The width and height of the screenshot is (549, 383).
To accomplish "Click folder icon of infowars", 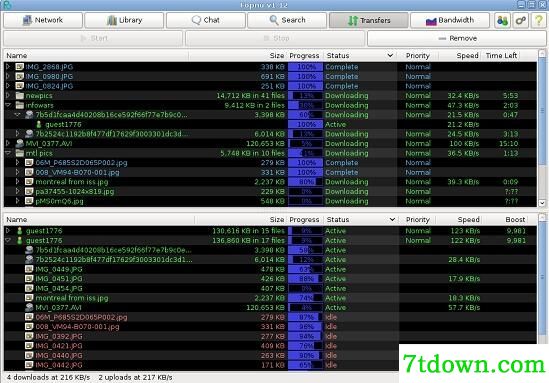I will point(20,105).
